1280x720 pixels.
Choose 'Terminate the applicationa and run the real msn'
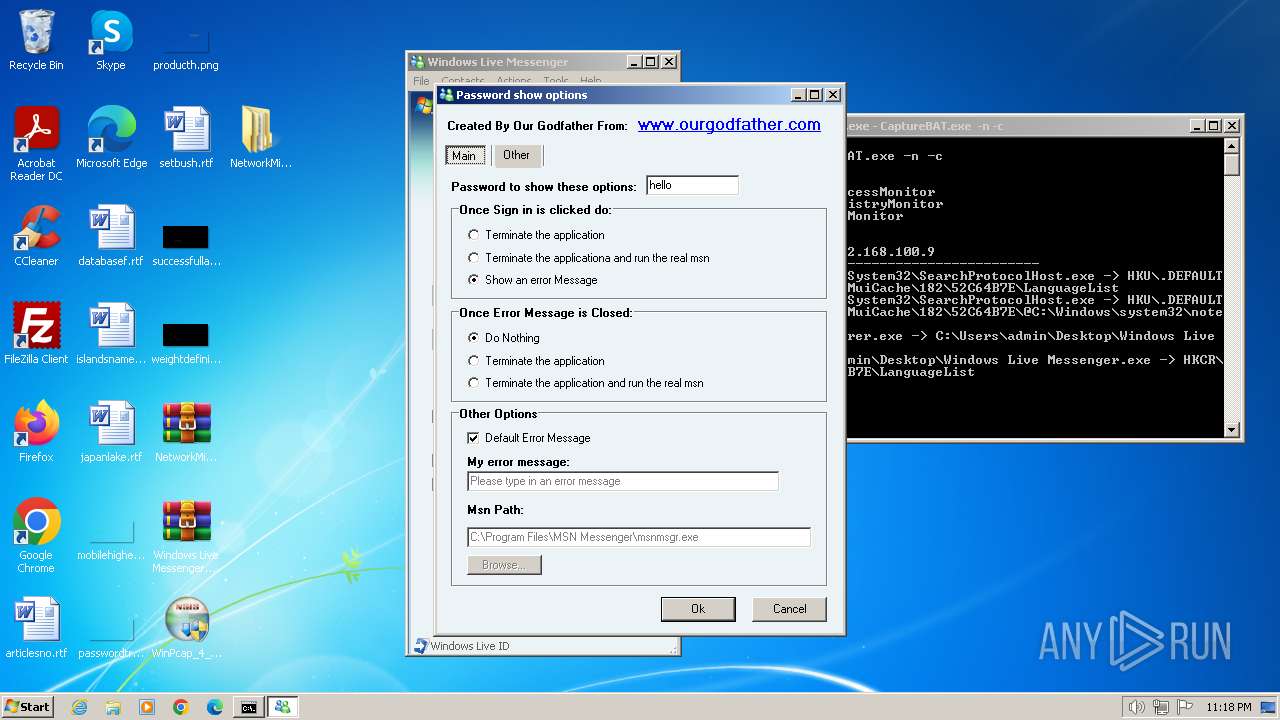589,258
